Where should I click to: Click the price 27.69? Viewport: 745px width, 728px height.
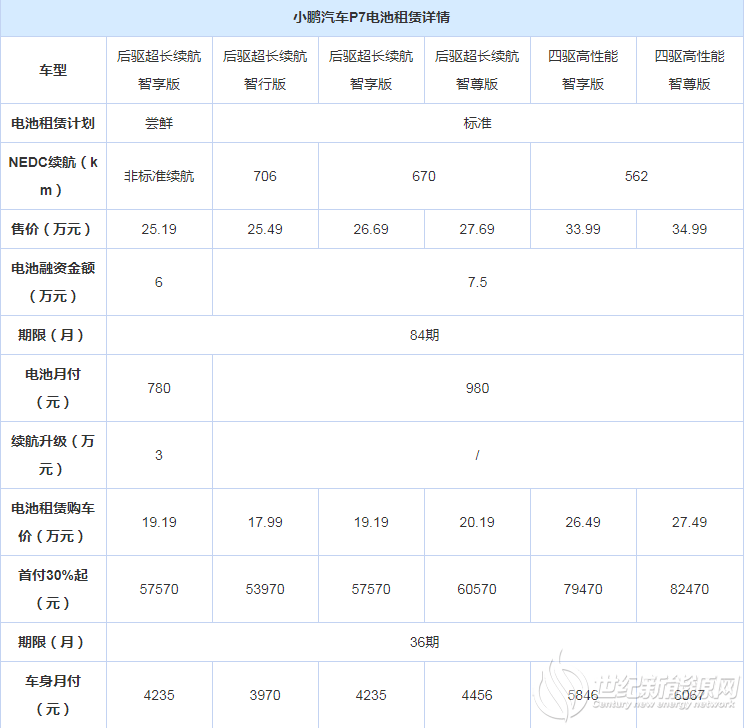[x=477, y=229]
